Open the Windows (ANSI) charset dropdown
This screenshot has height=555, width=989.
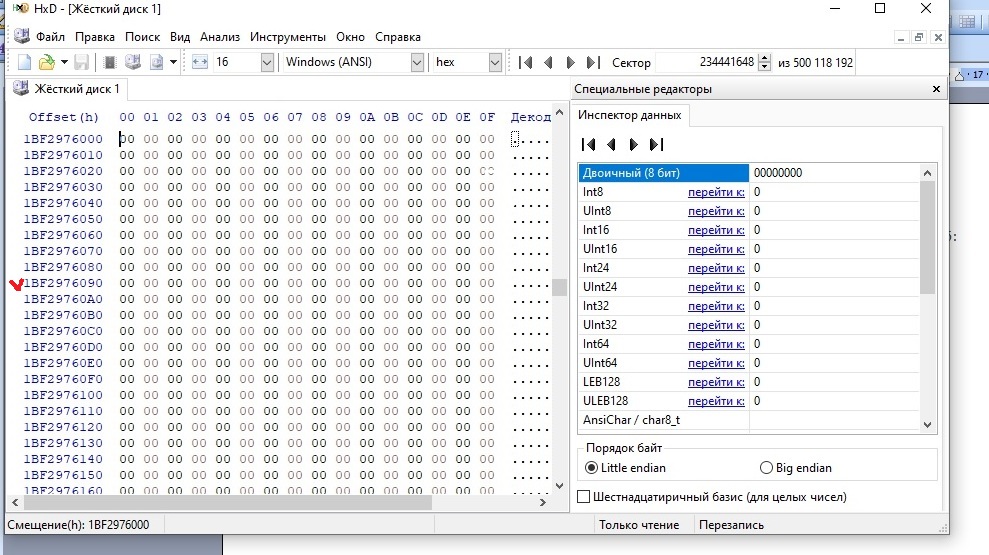tap(416, 62)
